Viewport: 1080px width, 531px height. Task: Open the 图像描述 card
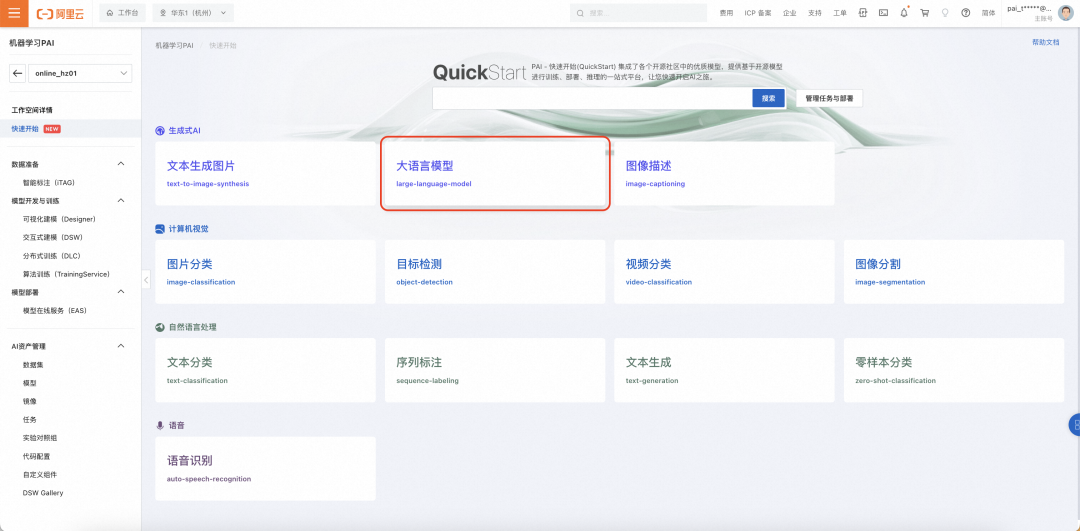point(724,174)
